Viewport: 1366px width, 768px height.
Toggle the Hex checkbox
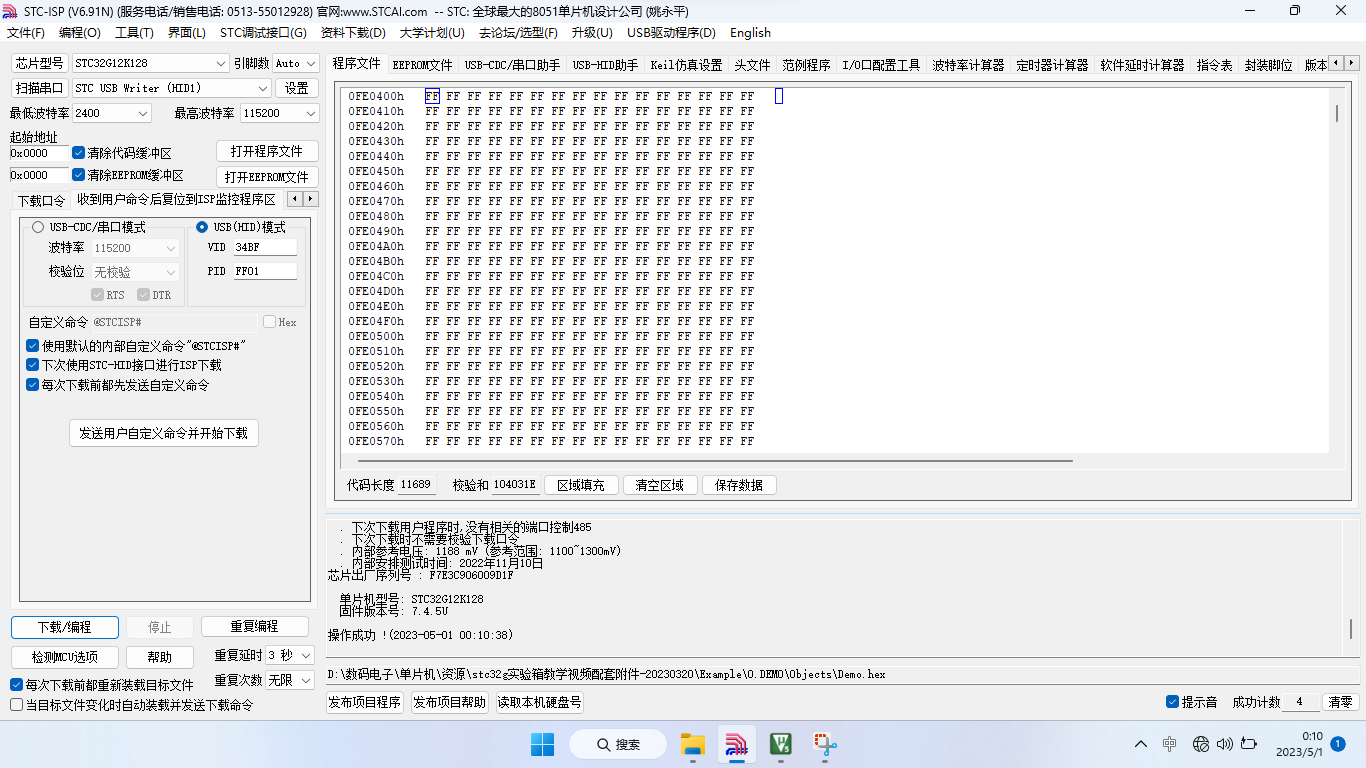pyautogui.click(x=269, y=322)
